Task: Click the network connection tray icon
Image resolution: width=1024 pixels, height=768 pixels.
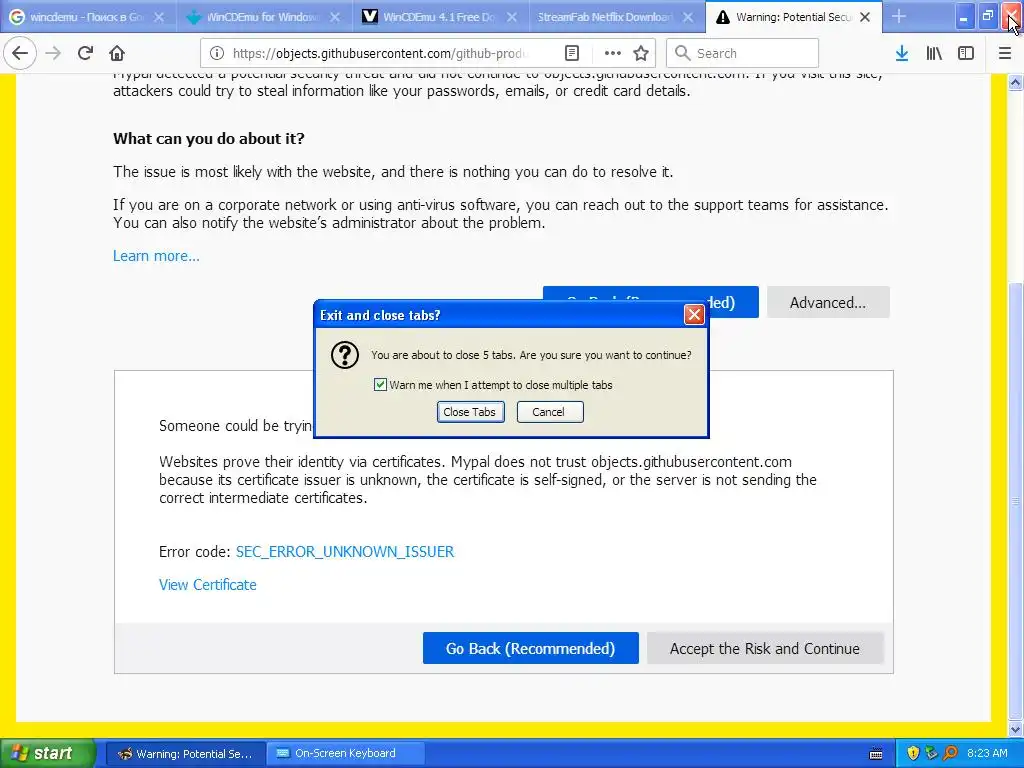Action: [931, 753]
